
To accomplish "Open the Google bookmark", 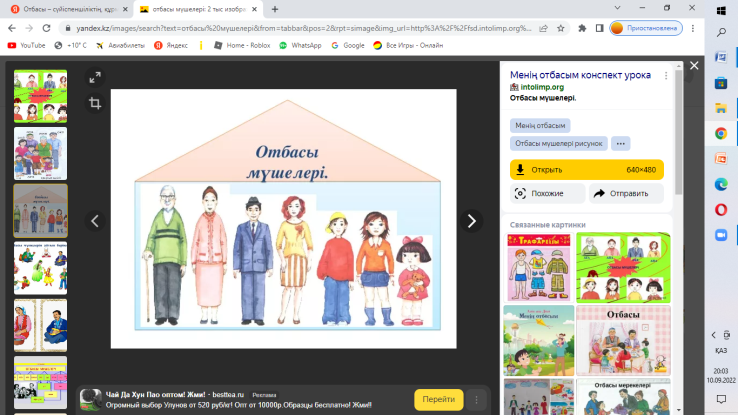I will (x=348, y=45).
